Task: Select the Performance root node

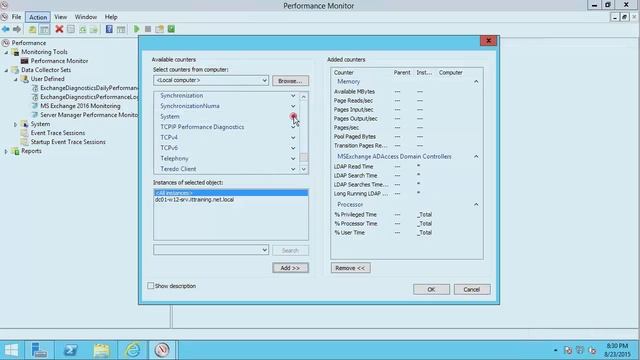Action: (x=29, y=43)
